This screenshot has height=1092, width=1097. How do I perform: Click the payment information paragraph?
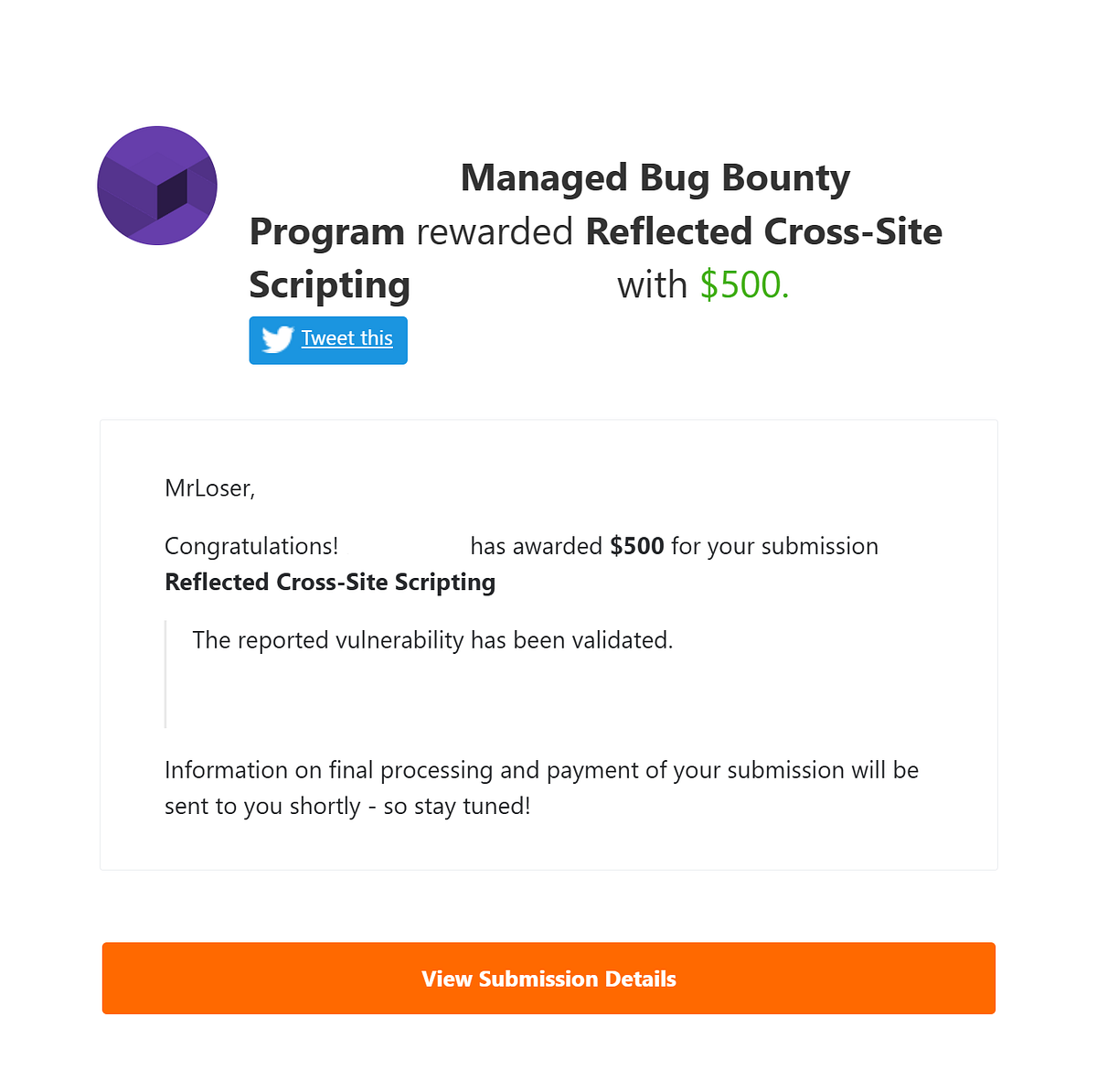coord(541,787)
